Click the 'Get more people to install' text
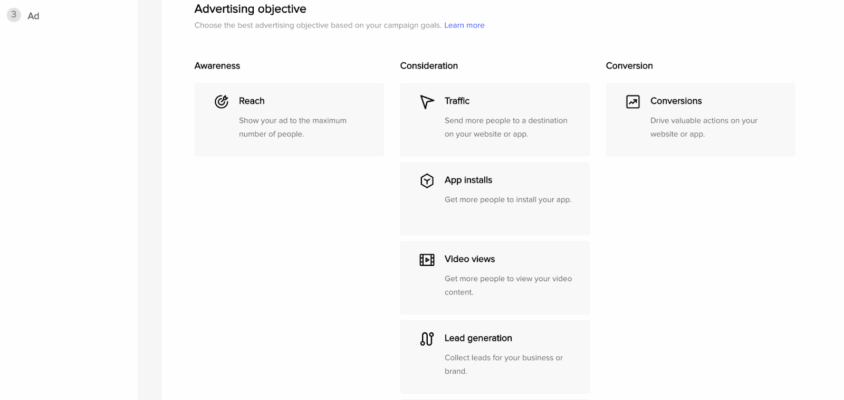 click(x=508, y=199)
